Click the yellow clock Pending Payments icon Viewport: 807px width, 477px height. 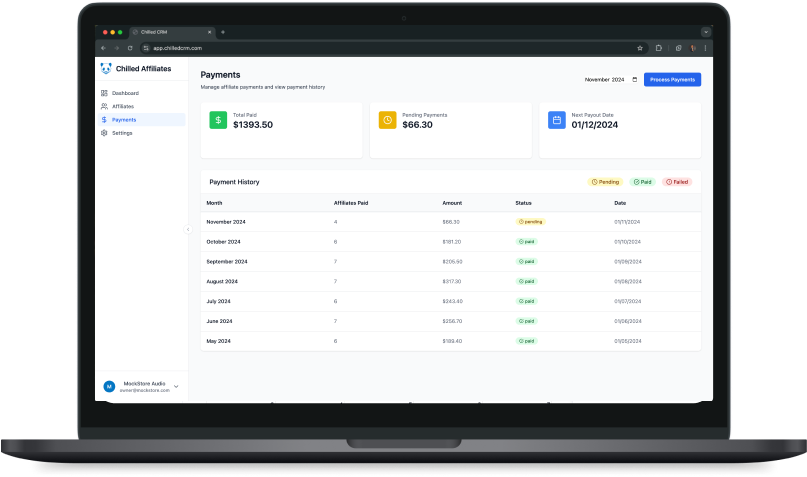[387, 120]
